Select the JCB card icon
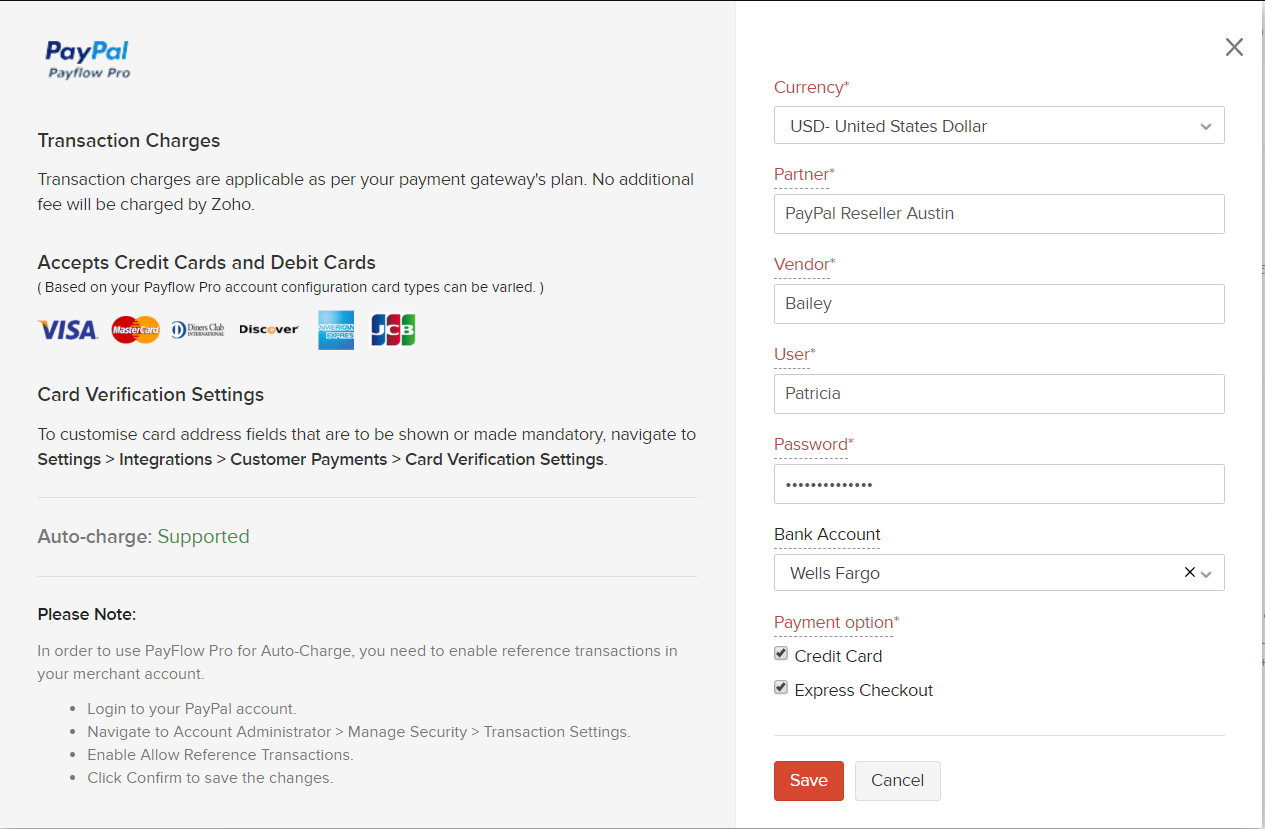 392,330
